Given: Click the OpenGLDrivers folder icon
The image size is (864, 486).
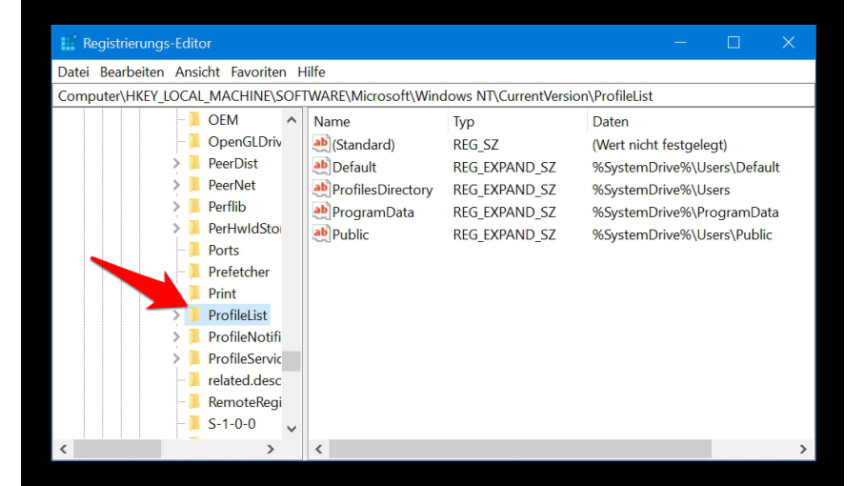Looking at the screenshot, I should coord(195,142).
